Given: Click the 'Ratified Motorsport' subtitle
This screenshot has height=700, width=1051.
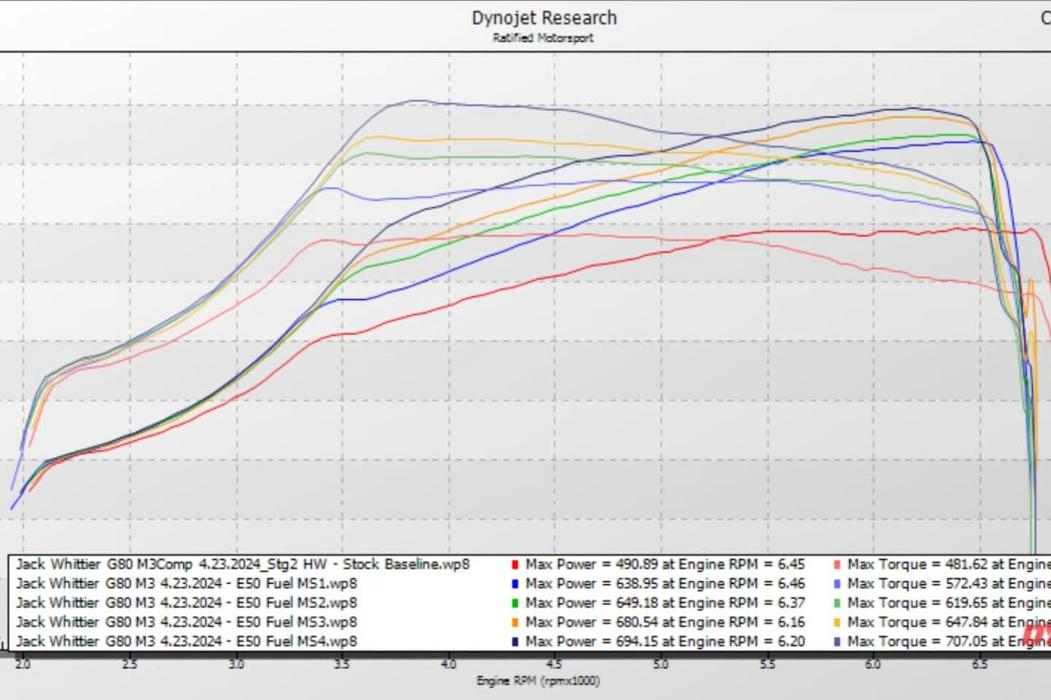Looking at the screenshot, I should (x=544, y=38).
